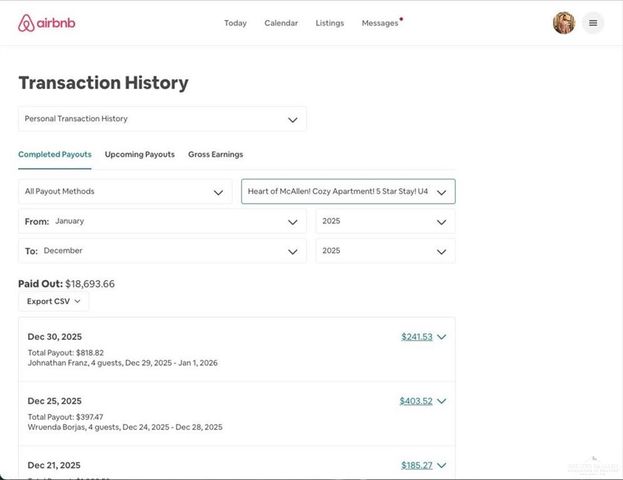The image size is (623, 480).
Task: Change the To month December dropdown
Action: pyautogui.click(x=162, y=251)
